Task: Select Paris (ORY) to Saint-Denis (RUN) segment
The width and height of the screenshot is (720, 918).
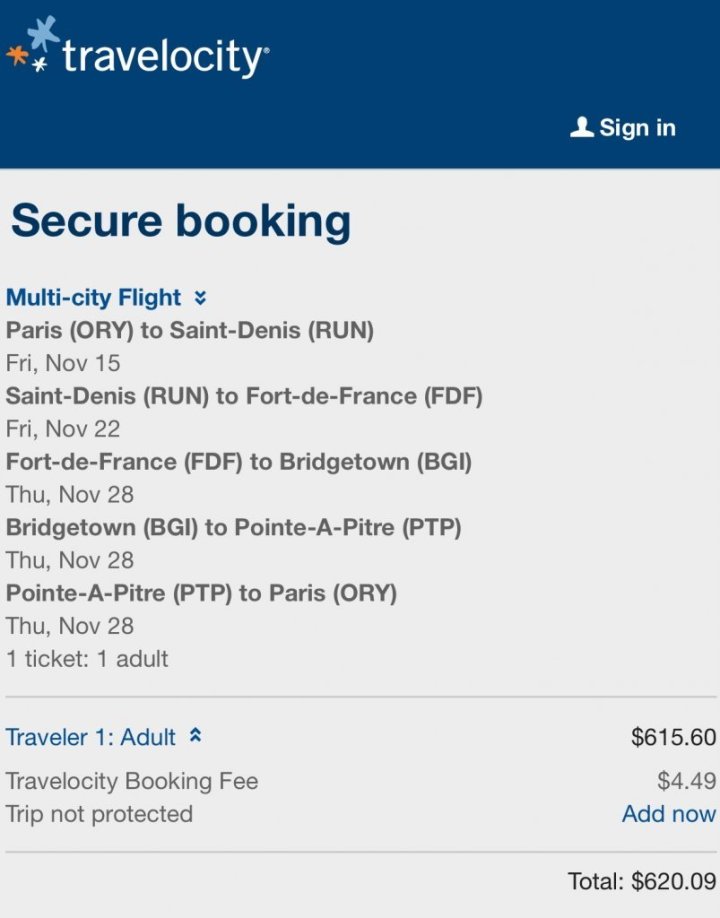Action: pos(190,330)
